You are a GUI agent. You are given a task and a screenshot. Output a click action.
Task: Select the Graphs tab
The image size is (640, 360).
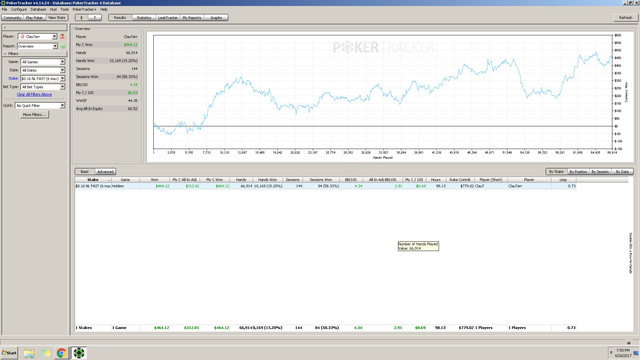point(216,18)
